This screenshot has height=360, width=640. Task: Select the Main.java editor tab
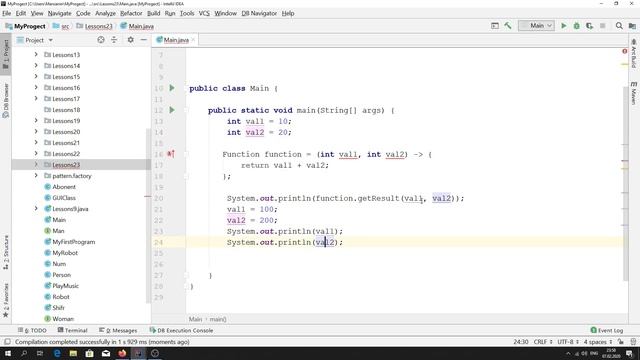tap(176, 40)
